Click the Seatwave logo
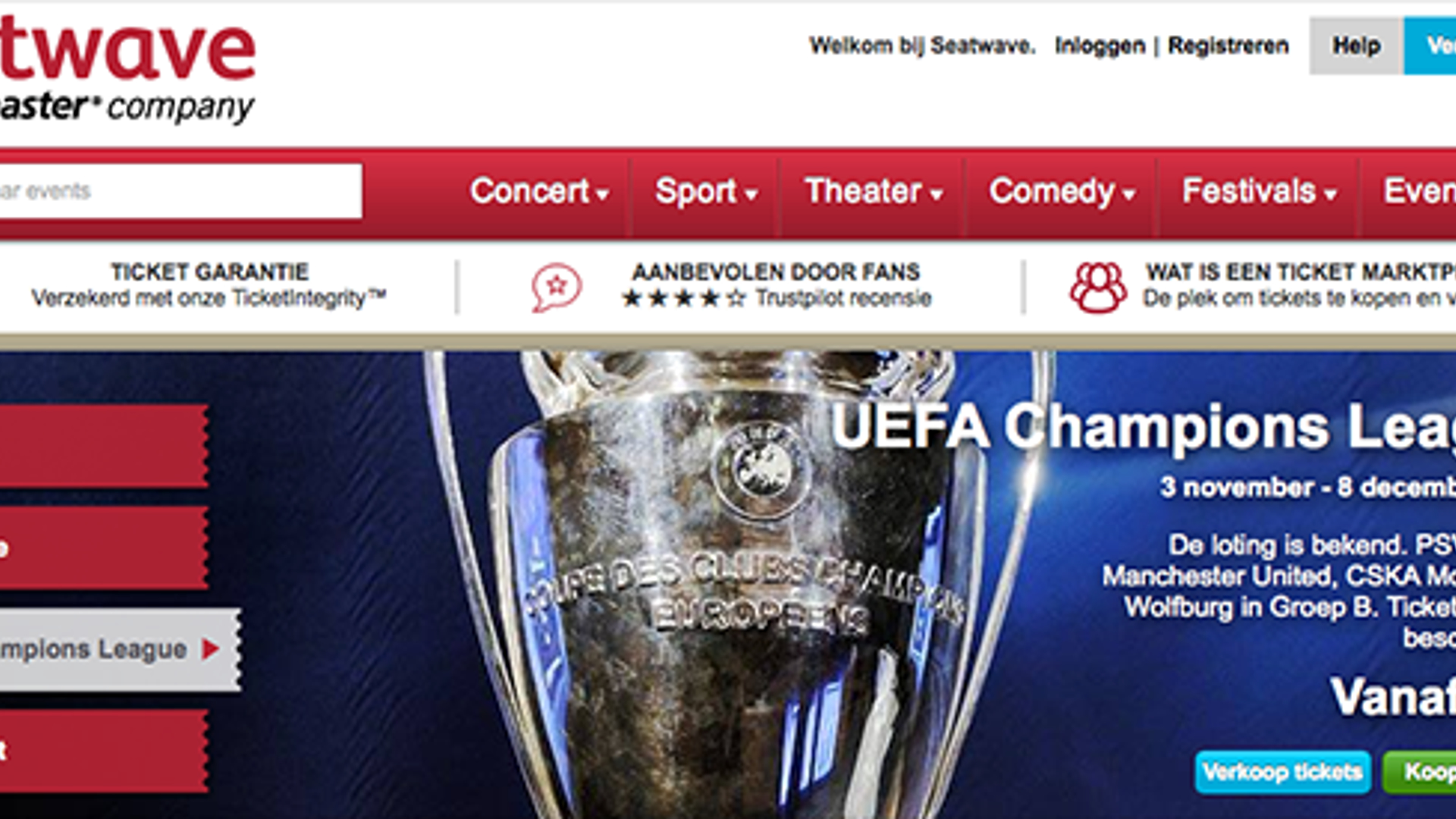This screenshot has width=1456, height=819. point(127,70)
